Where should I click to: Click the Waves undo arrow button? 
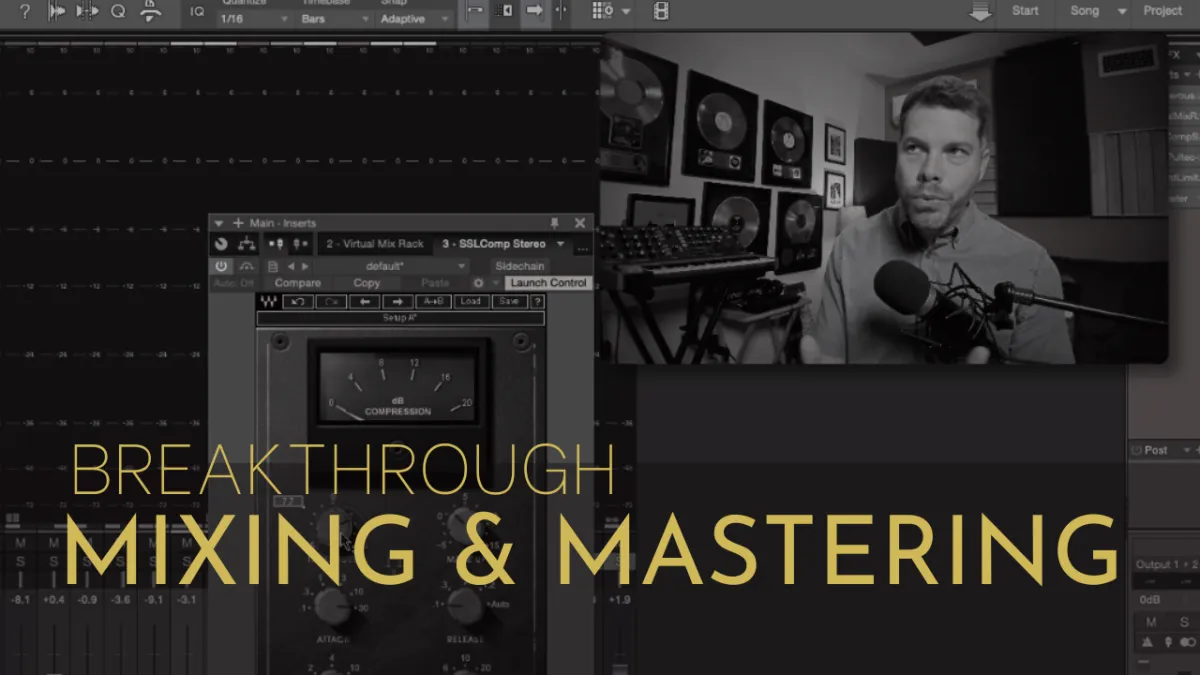tap(297, 302)
